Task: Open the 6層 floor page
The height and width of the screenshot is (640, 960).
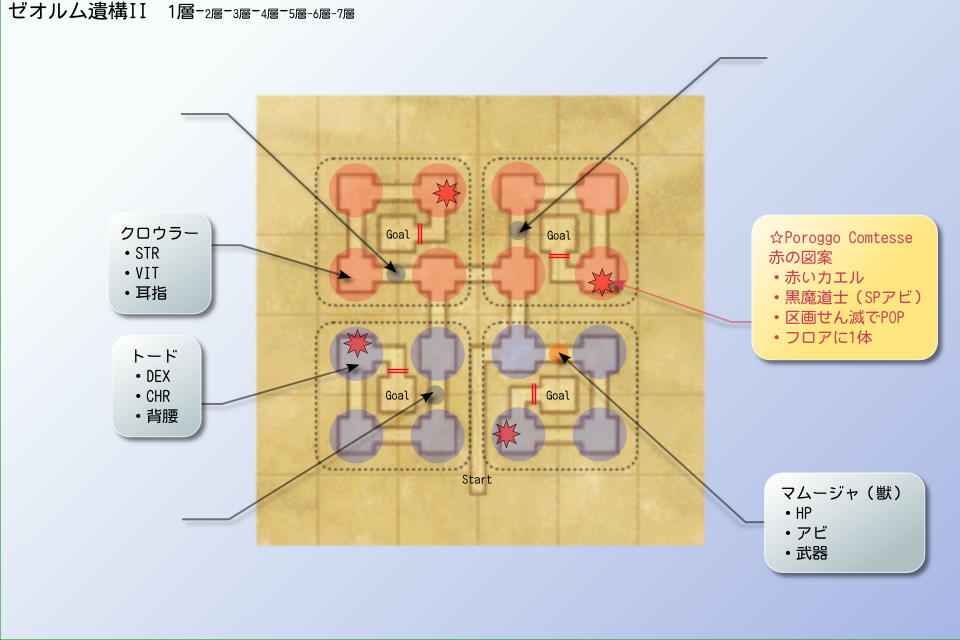Action: pos(320,15)
